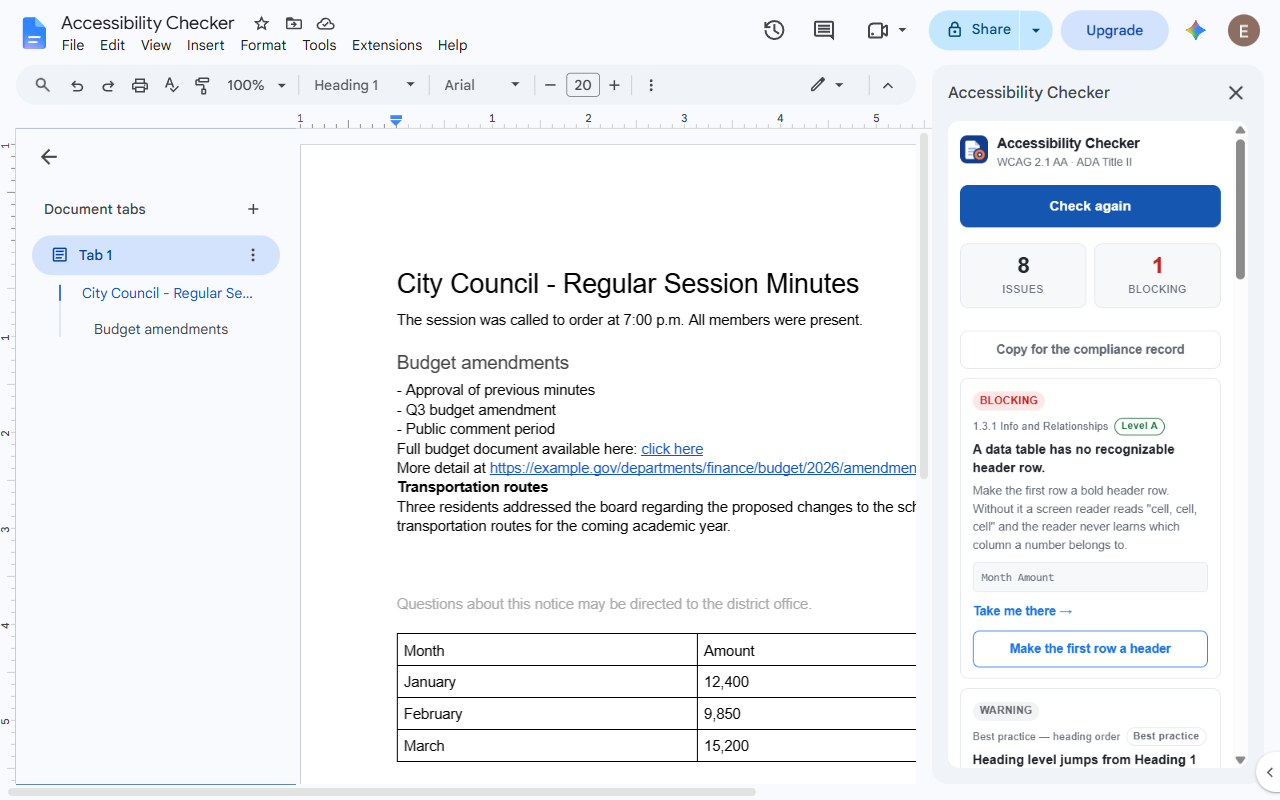Screen dimensions: 1280x800
Task: Click the Upgrade button
Action: [x=1114, y=30]
